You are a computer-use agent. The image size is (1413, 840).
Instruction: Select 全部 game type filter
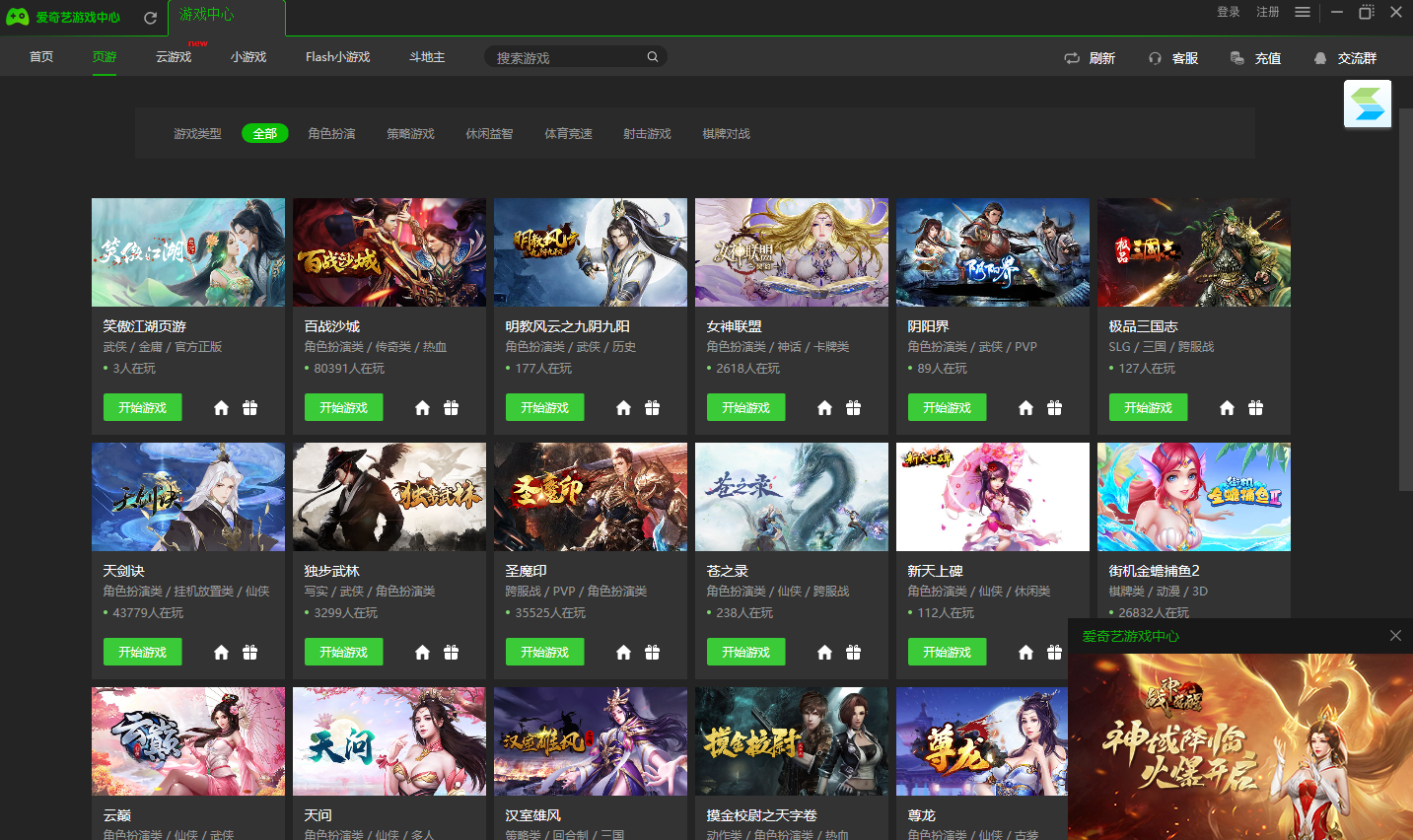pyautogui.click(x=264, y=133)
